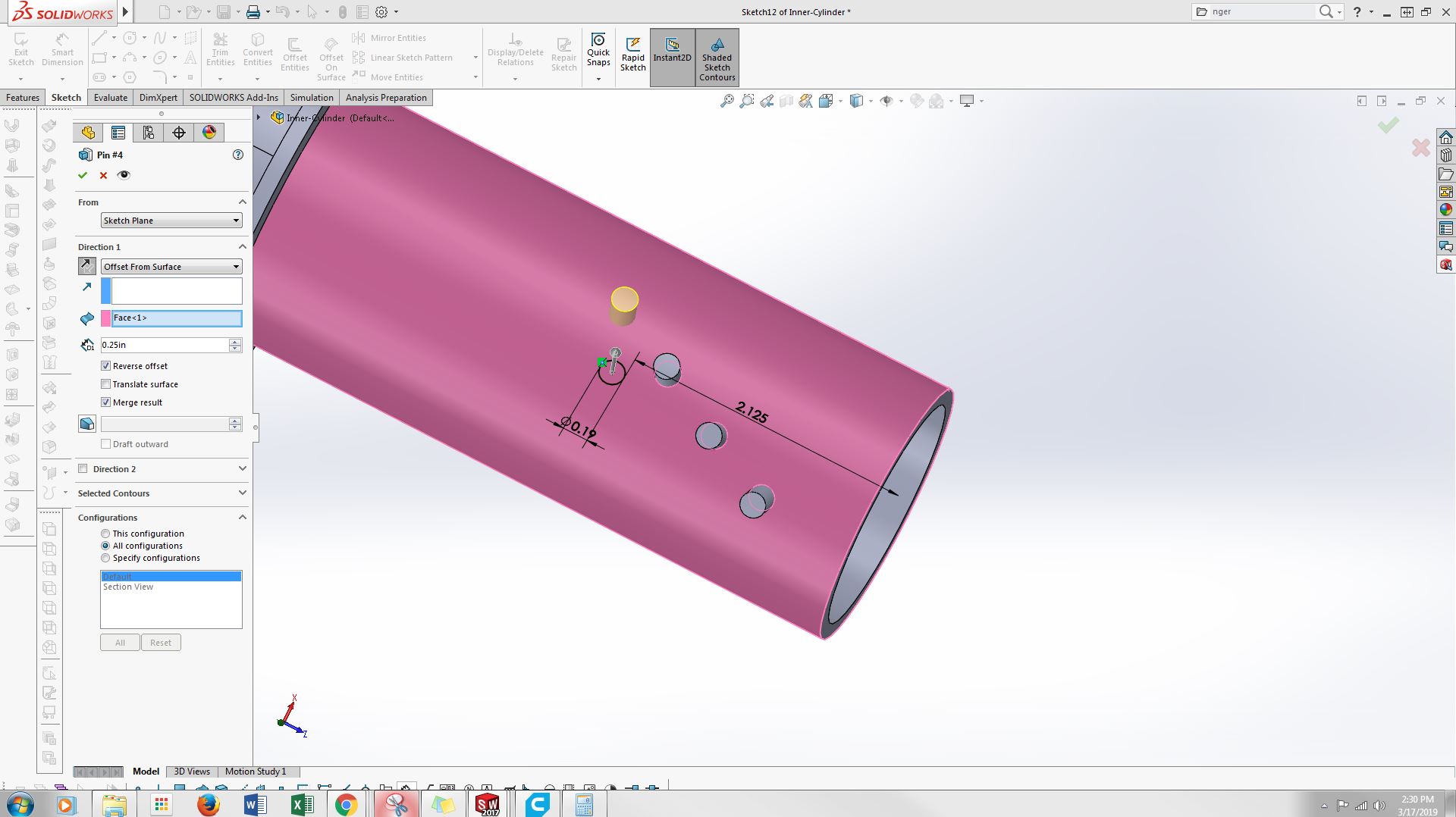The image size is (1456, 817).
Task: Open Move Entities dropdown arrow
Action: point(475,77)
